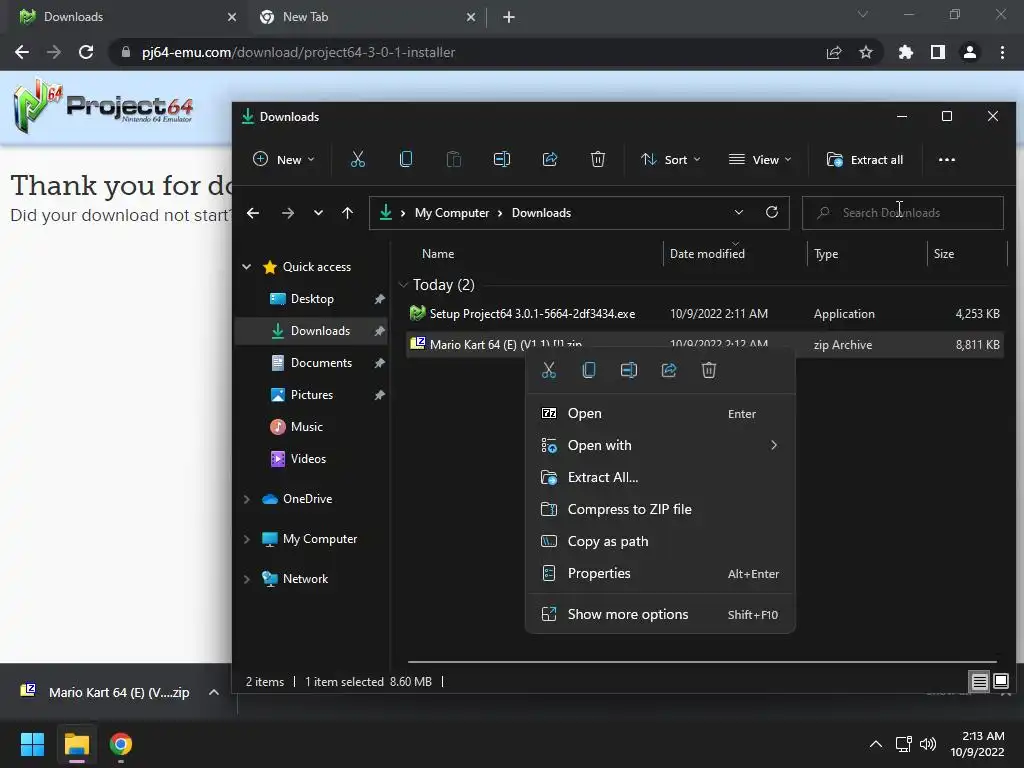
Task: Open the Open with submenu
Action: click(x=660, y=445)
